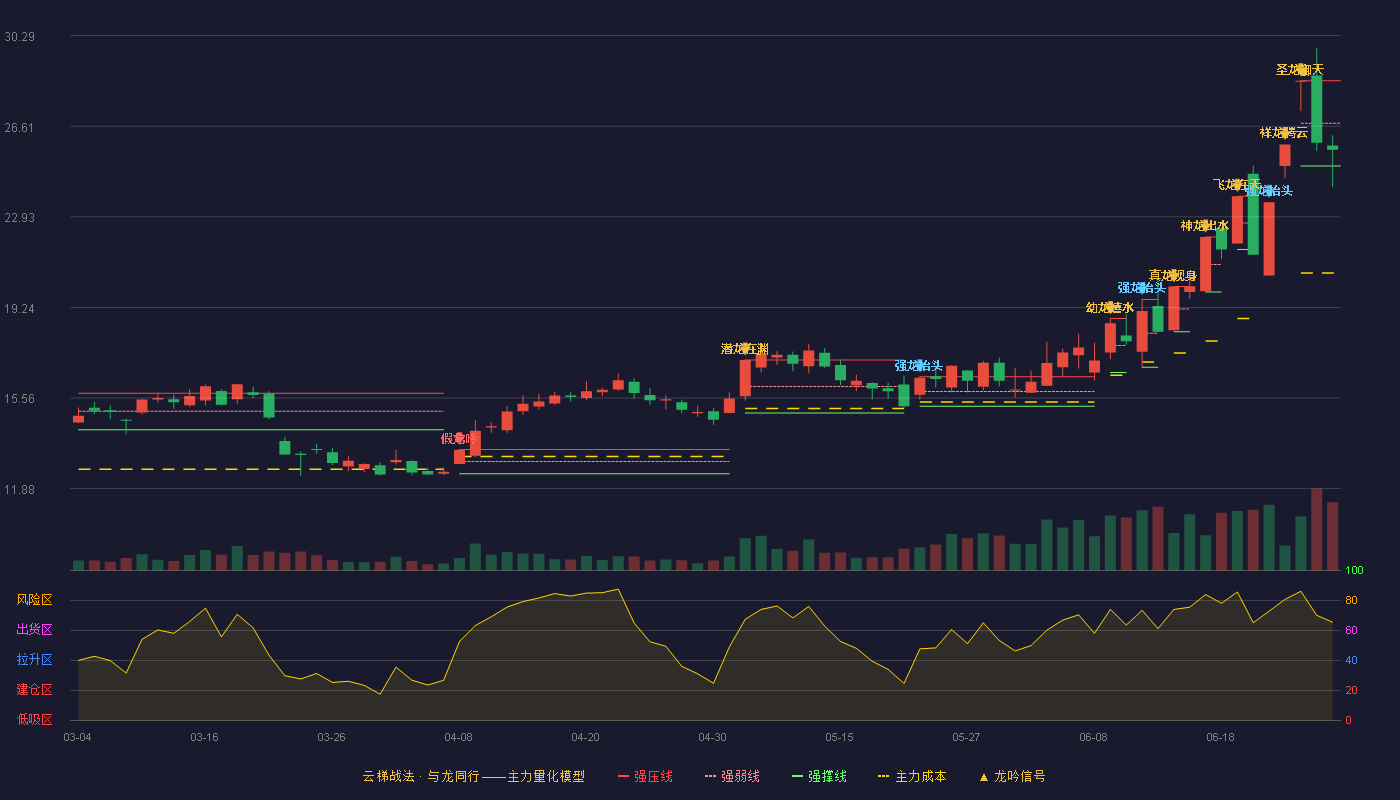Click the 04-30 date axis label
This screenshot has width=1400, height=800.
[712, 737]
